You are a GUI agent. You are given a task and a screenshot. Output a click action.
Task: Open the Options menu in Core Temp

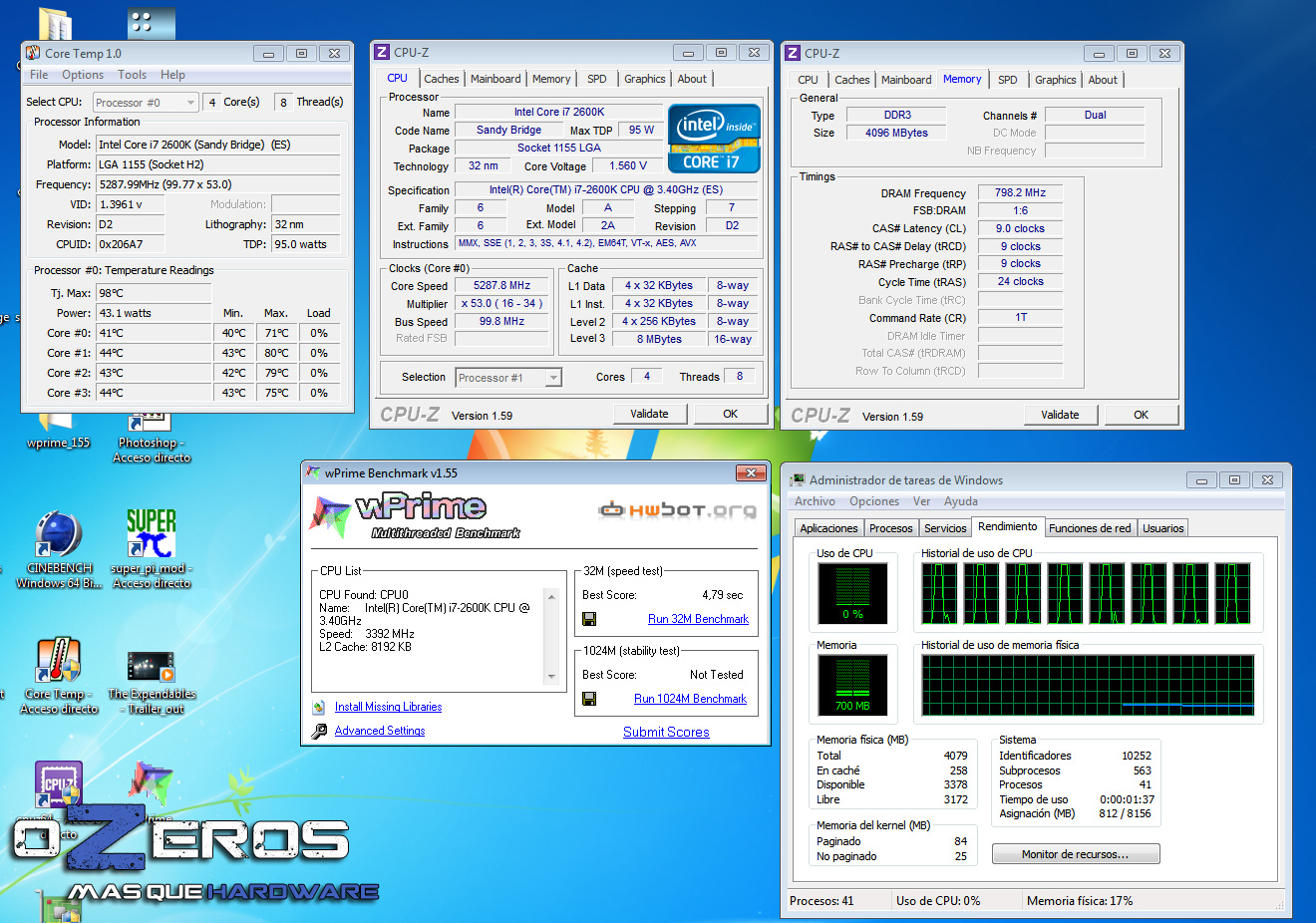point(83,75)
